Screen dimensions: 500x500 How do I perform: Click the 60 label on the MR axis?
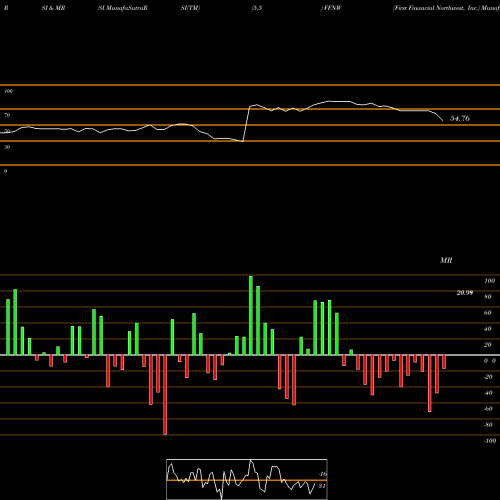(x=488, y=313)
